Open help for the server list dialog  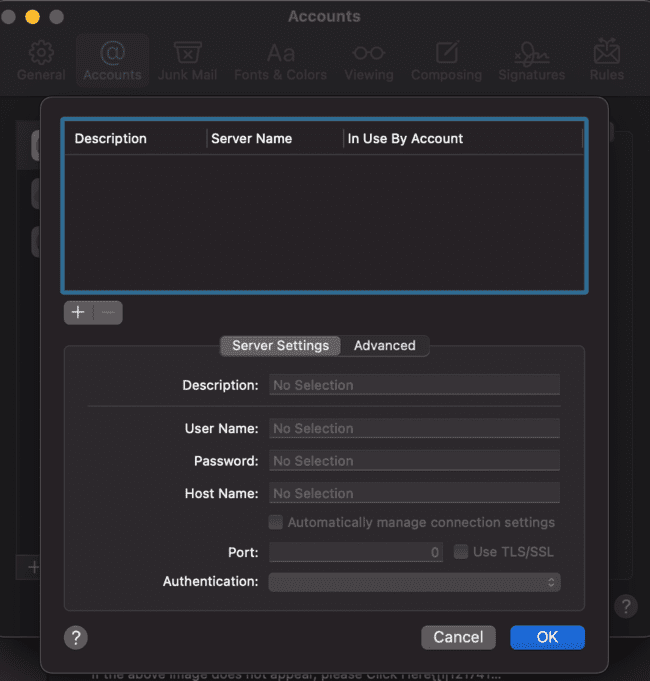point(76,637)
